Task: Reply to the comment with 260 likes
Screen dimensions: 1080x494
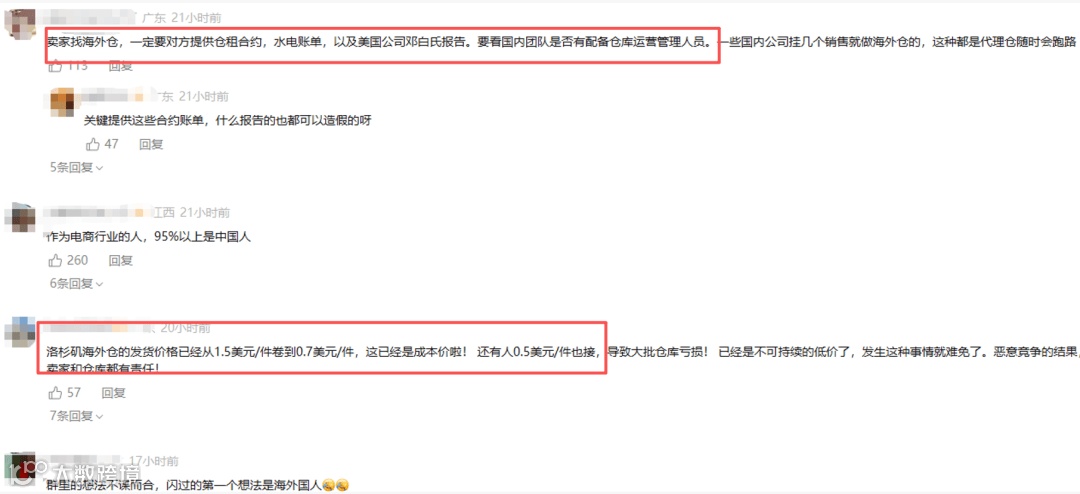Action: coord(121,260)
